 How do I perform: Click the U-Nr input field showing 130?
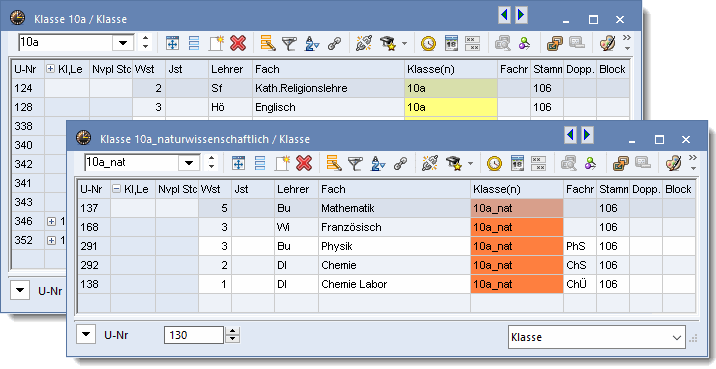coord(194,335)
